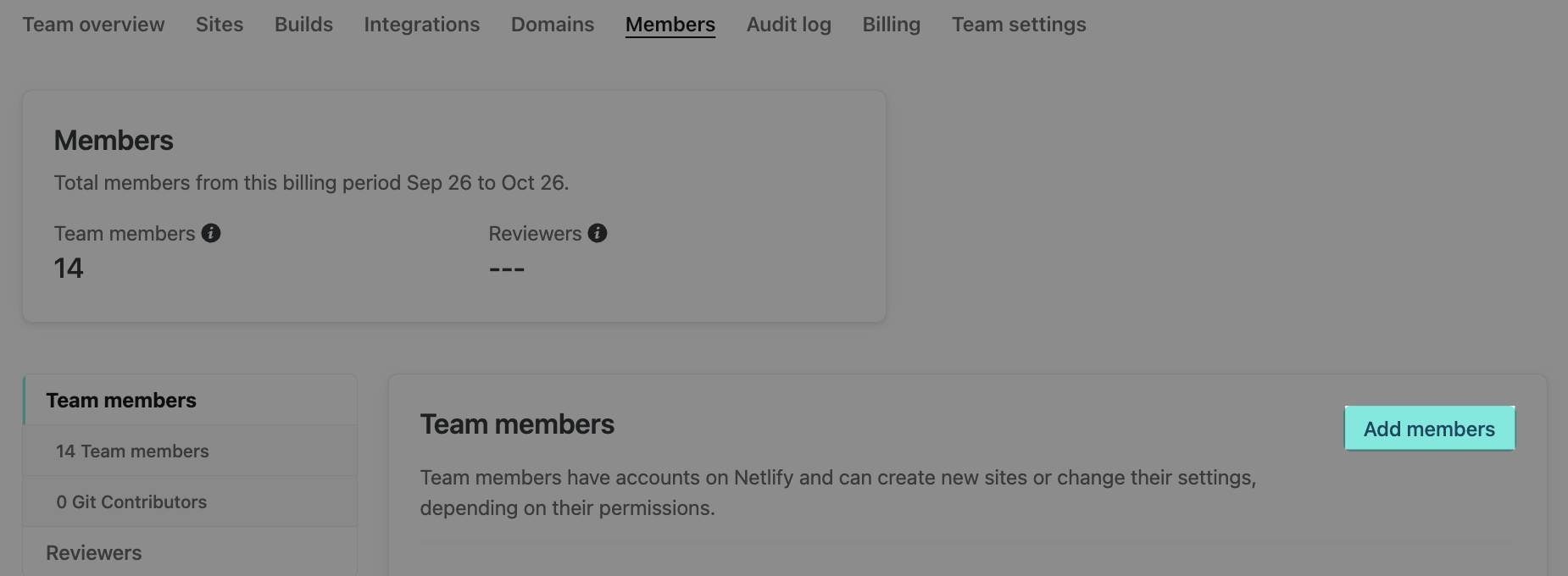The width and height of the screenshot is (1568, 576).
Task: Click the billing period summary text
Action: click(311, 183)
